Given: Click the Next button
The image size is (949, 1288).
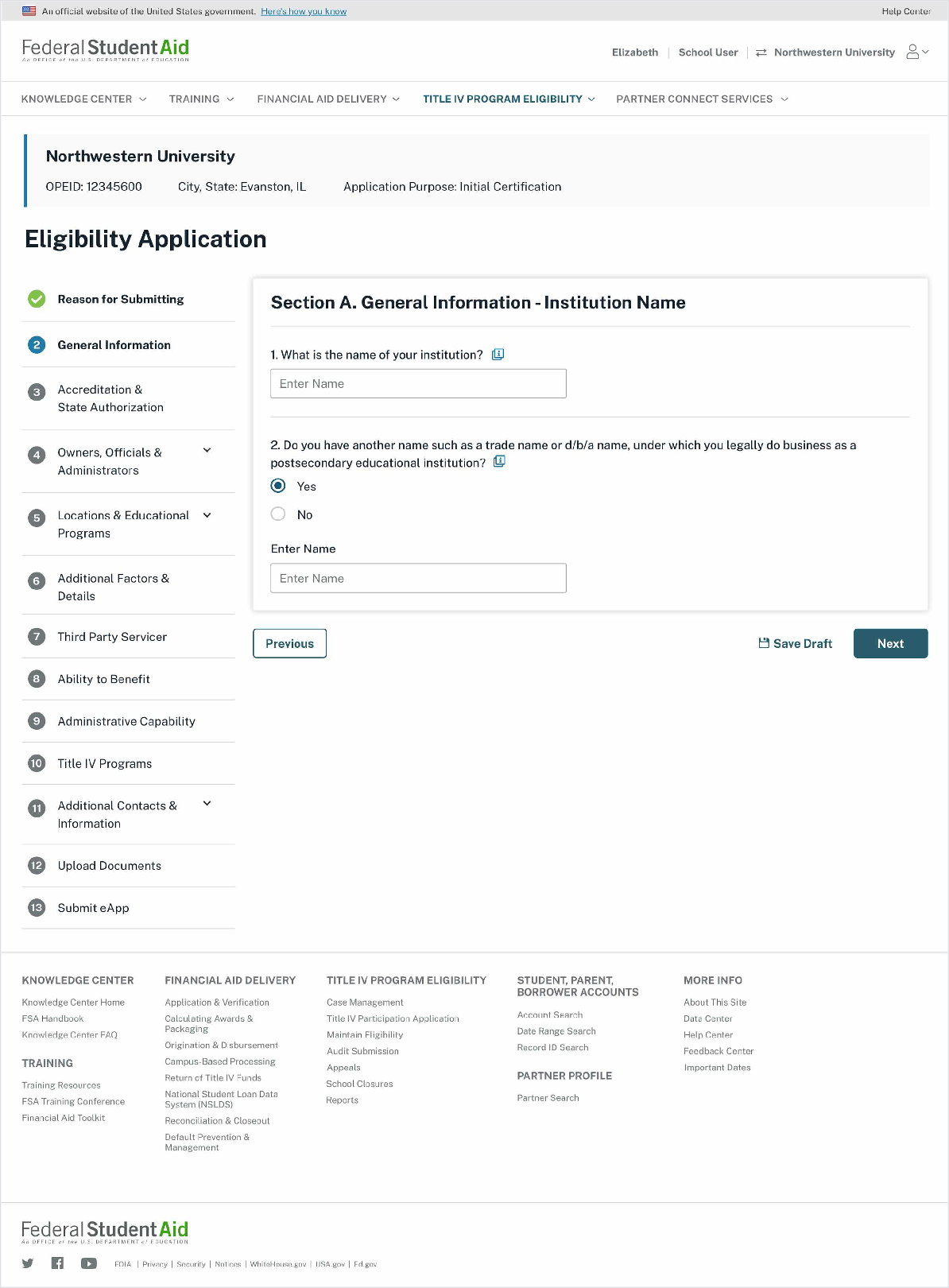Looking at the screenshot, I should (890, 644).
